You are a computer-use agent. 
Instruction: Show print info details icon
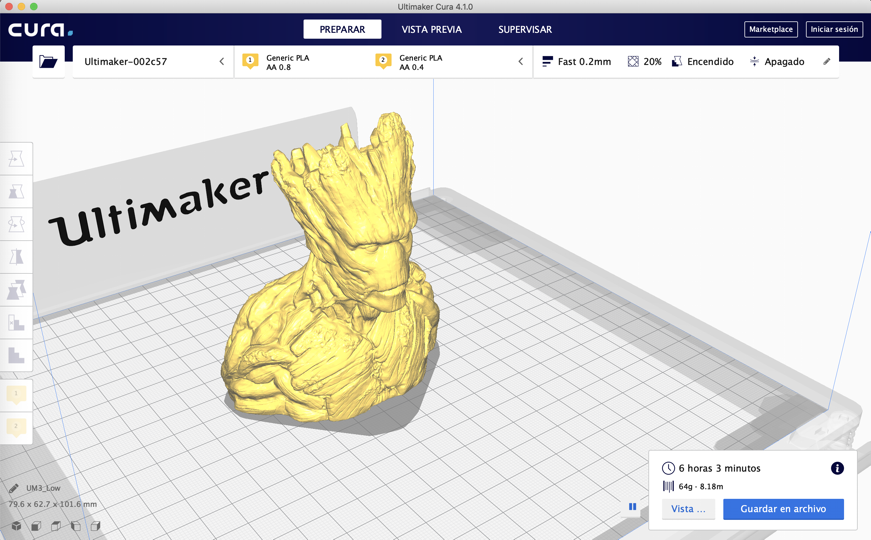[837, 468]
